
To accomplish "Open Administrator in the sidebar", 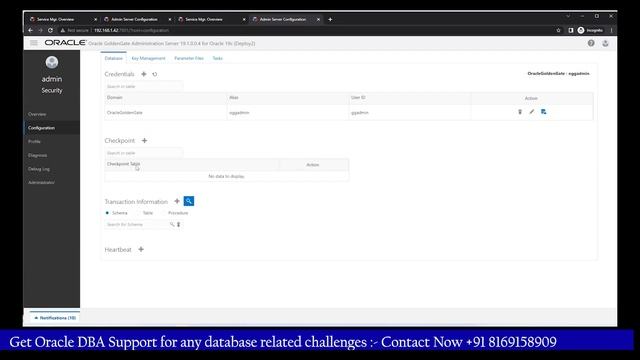I will [x=41, y=182].
